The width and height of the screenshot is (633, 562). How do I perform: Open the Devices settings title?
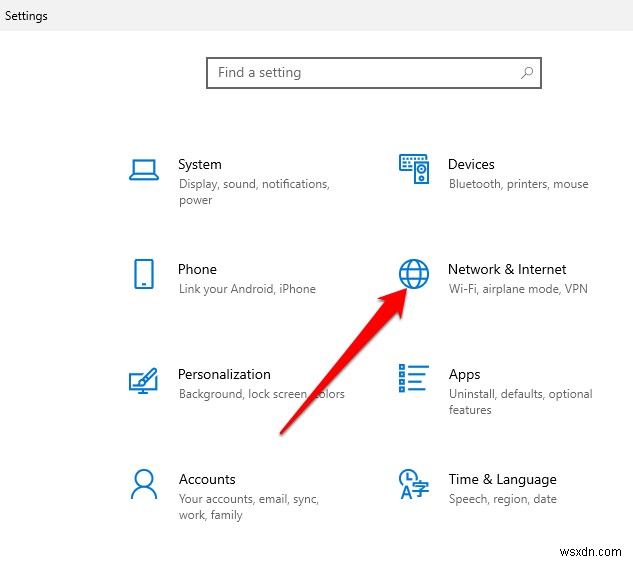point(471,164)
